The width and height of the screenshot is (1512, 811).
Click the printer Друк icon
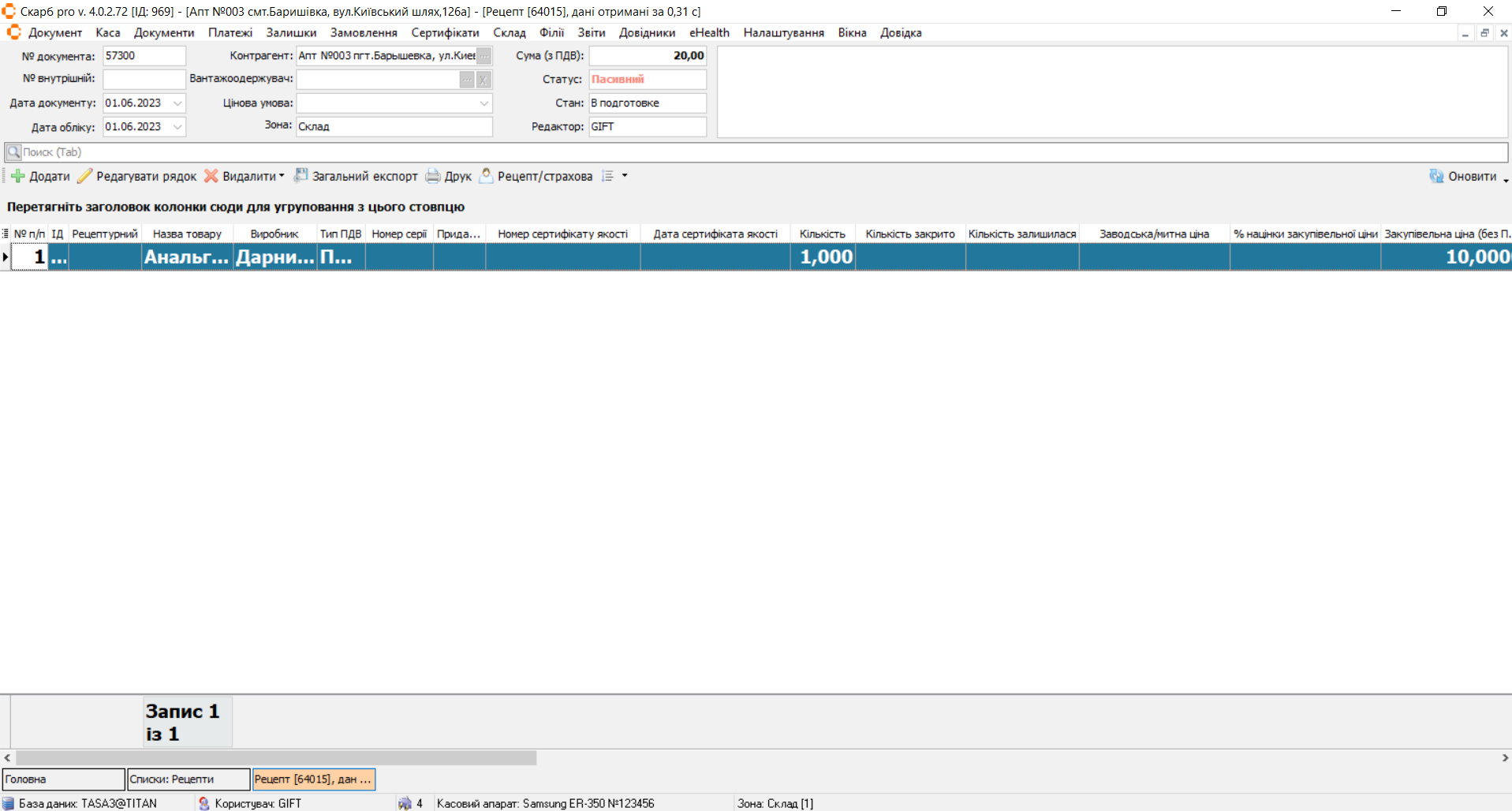click(433, 176)
